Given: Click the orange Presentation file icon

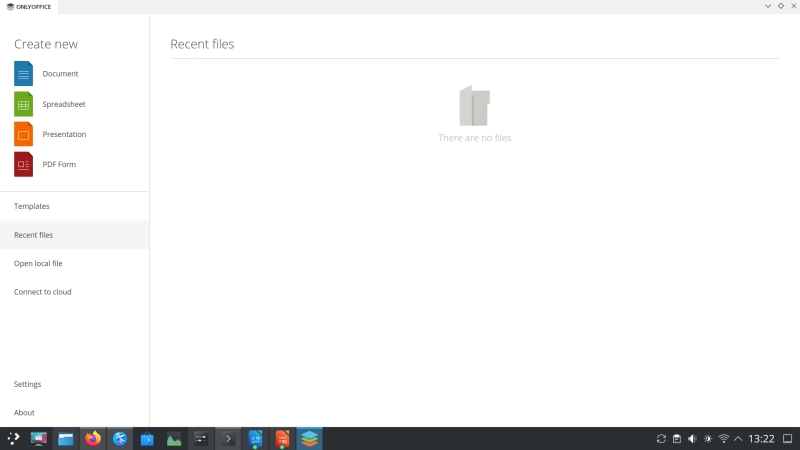Looking at the screenshot, I should (x=23, y=134).
